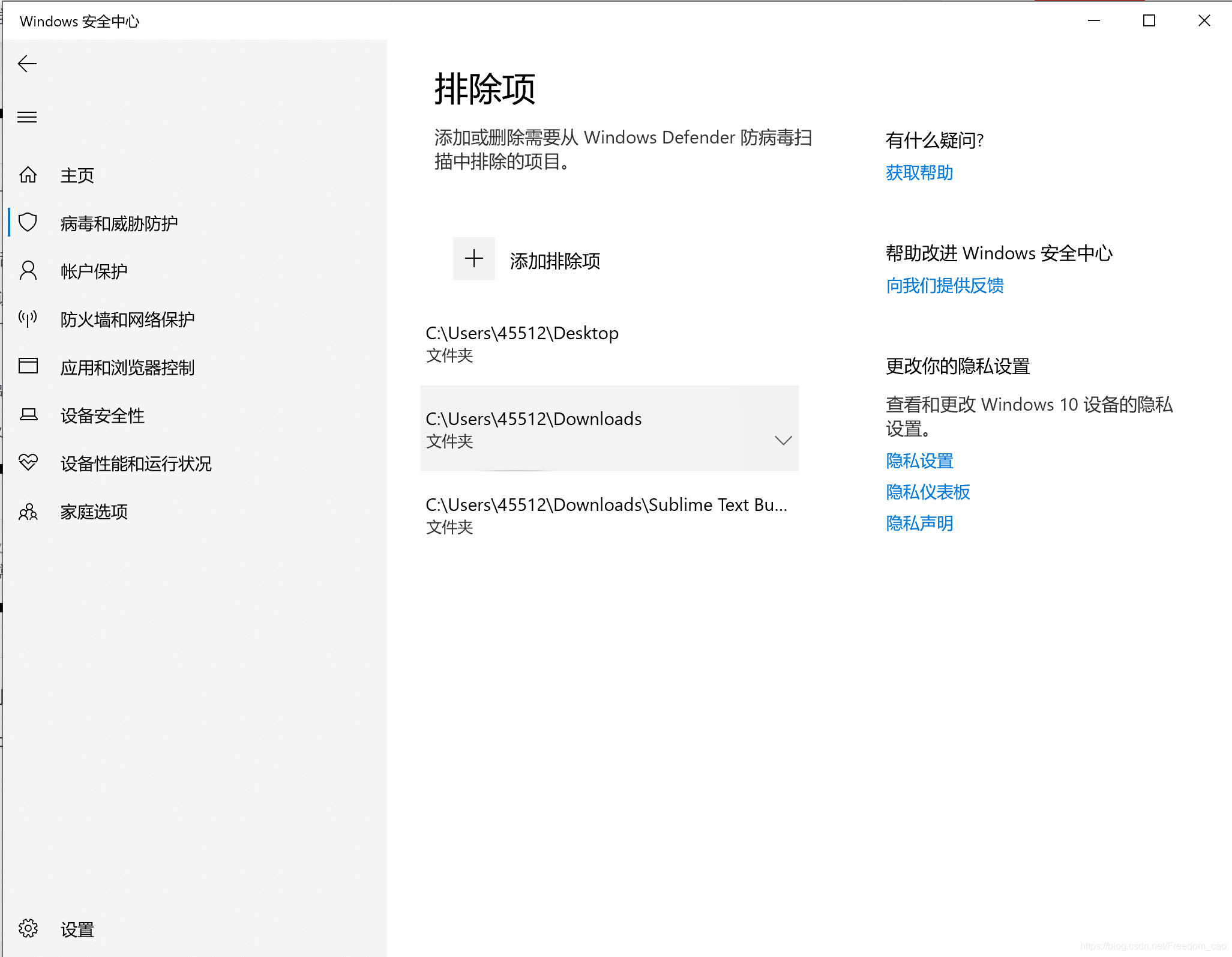Close the Windows 安全中心 window
Screen dimensions: 1232x957
[x=1204, y=20]
